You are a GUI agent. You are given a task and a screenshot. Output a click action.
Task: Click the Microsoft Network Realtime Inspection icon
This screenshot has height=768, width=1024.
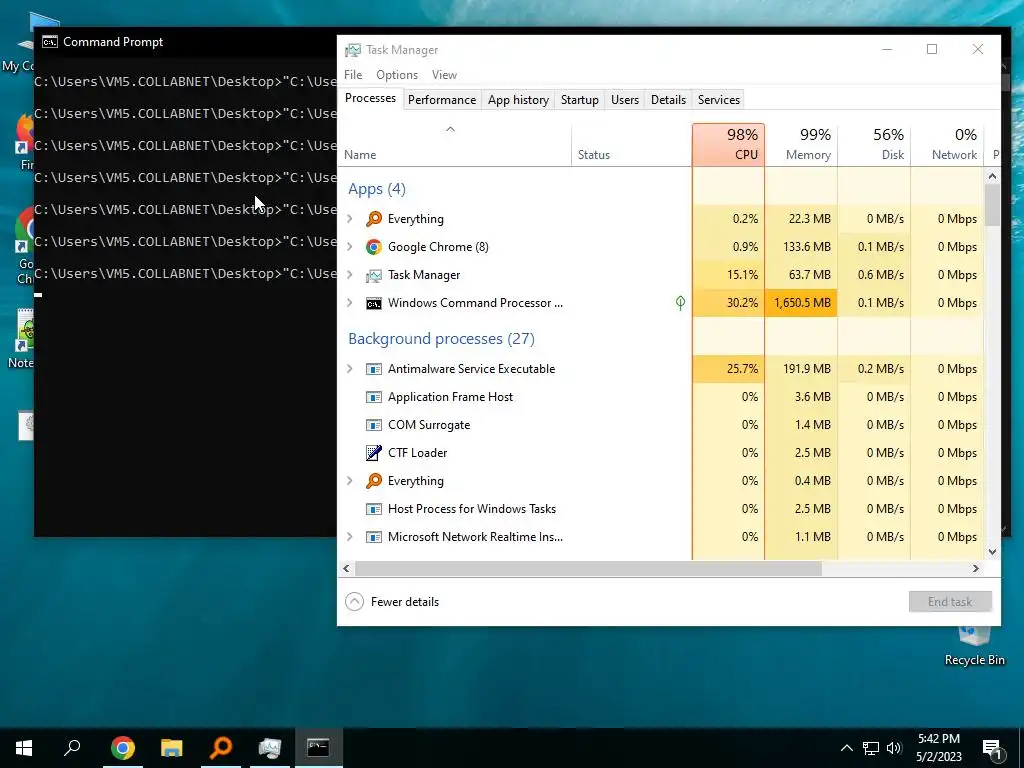pyautogui.click(x=374, y=537)
